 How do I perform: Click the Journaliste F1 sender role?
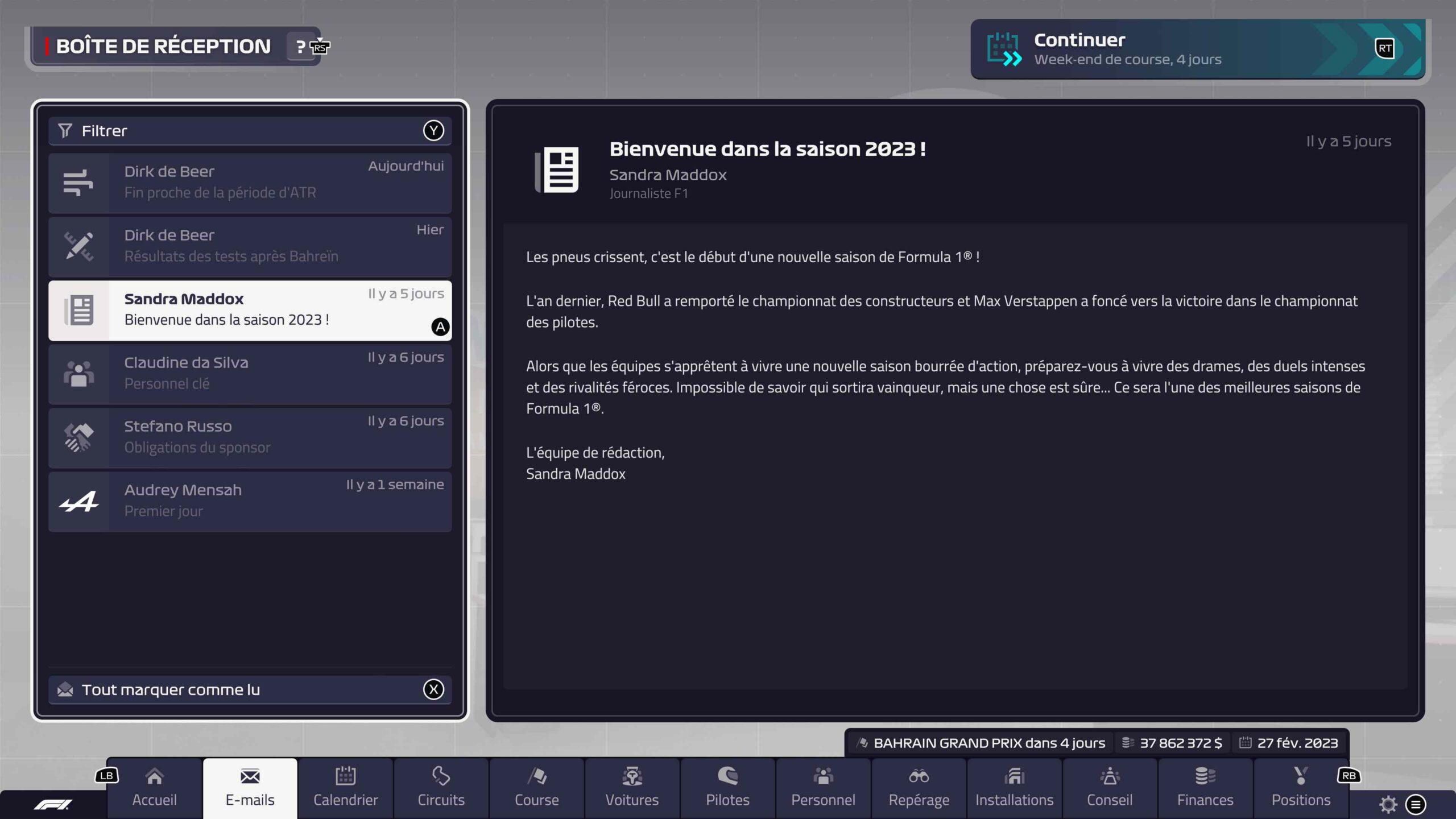(649, 193)
